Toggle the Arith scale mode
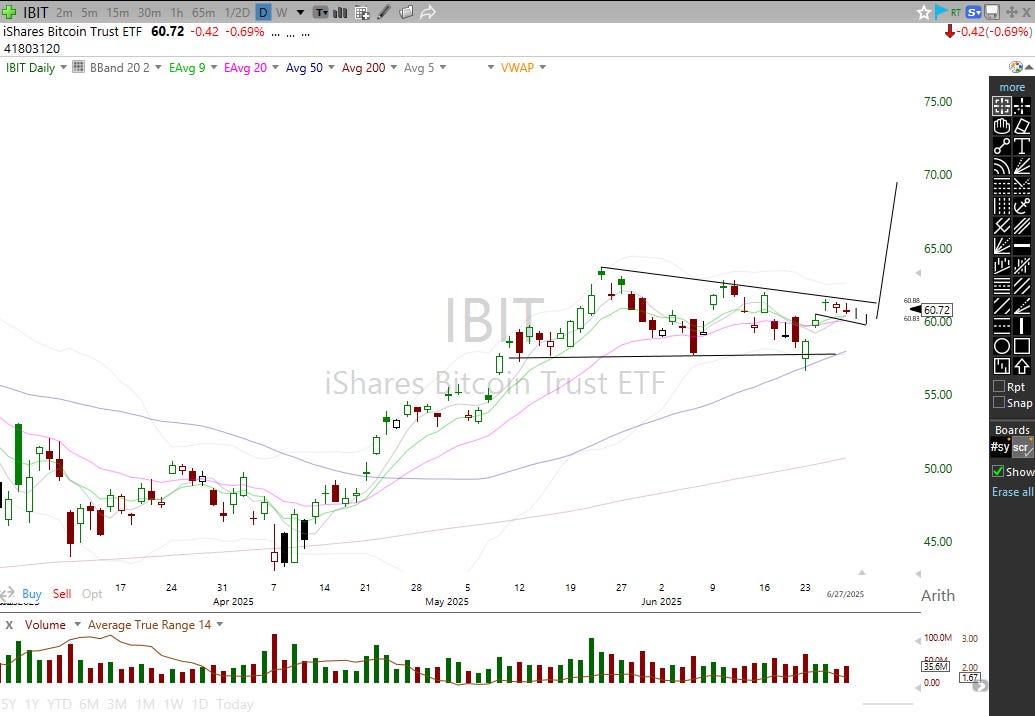Screen dimensions: 1035x716 click(x=937, y=595)
